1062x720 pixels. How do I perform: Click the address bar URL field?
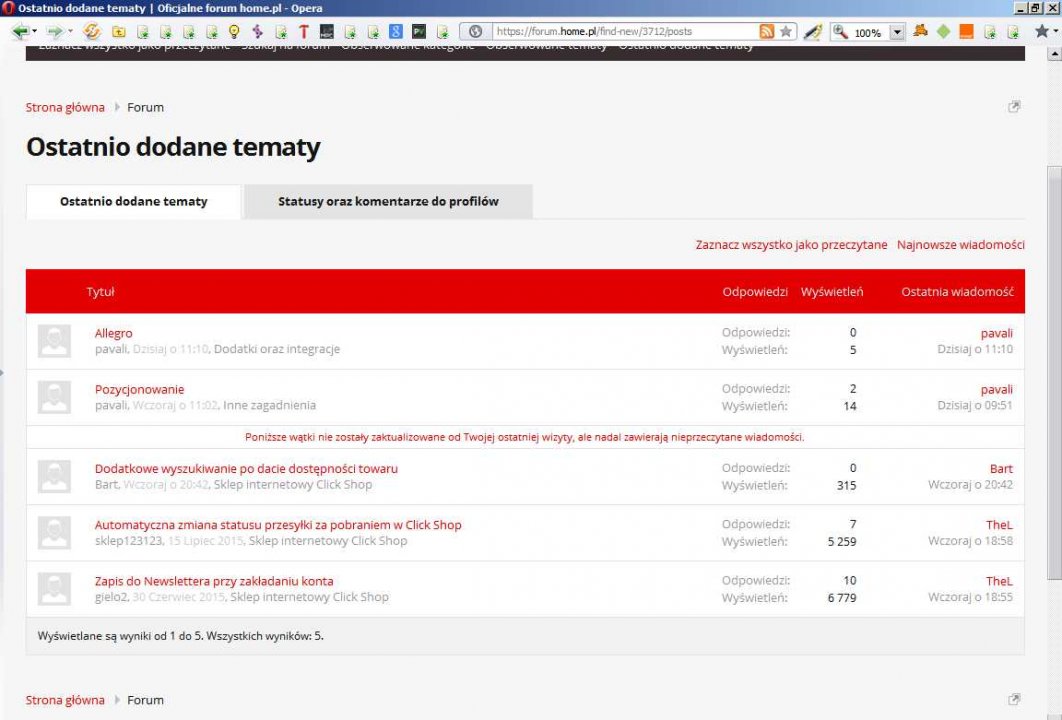click(x=625, y=31)
